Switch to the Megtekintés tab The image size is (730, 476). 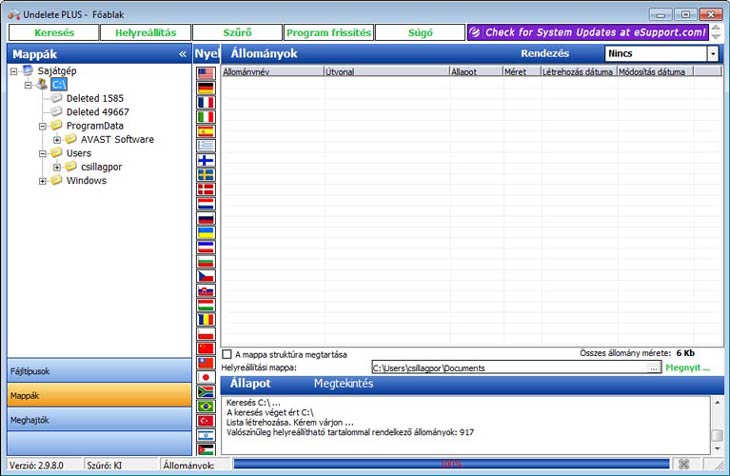[343, 384]
